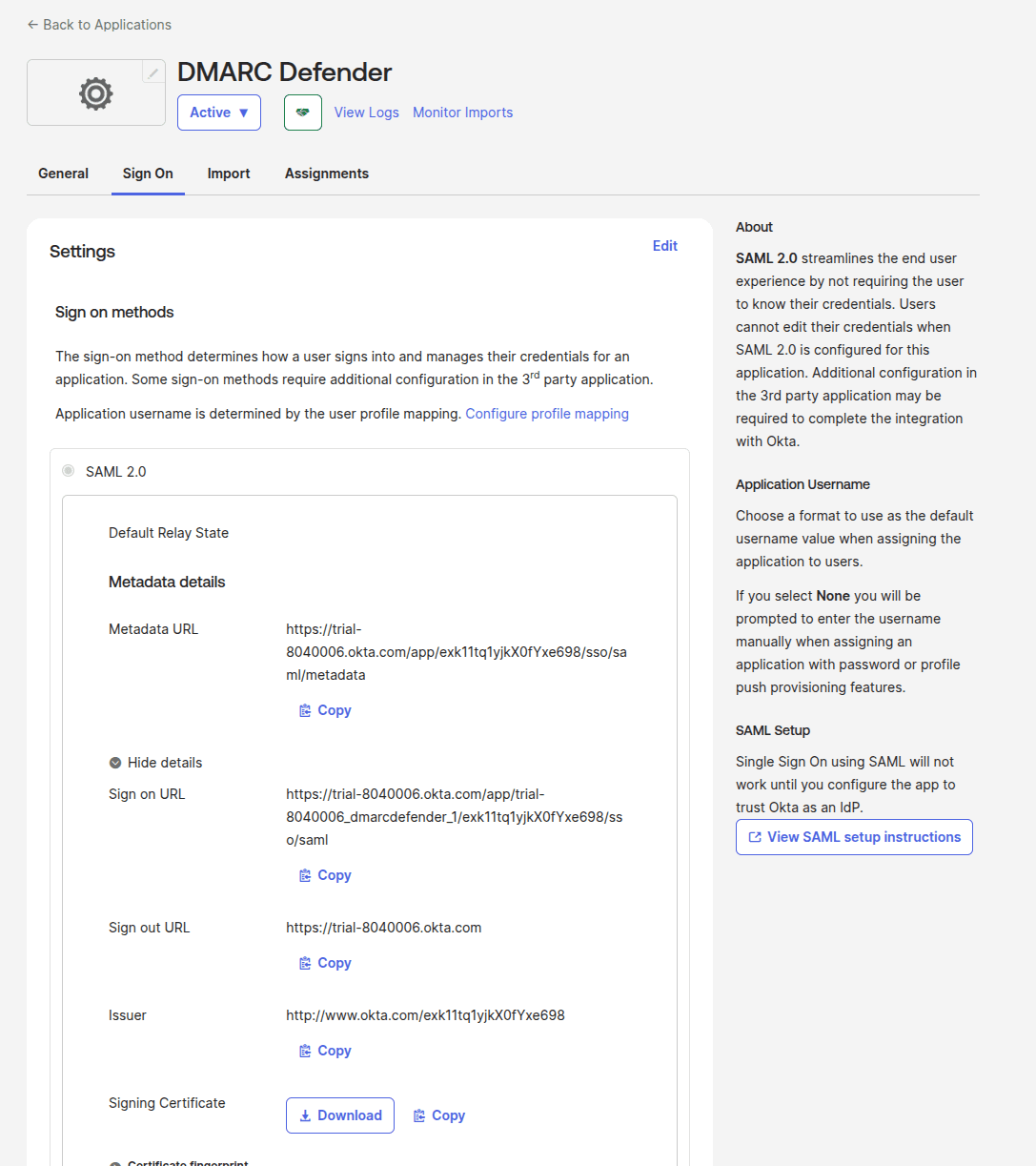This screenshot has height=1166, width=1036.
Task: Click the back arrow to Applications
Action: click(x=32, y=25)
